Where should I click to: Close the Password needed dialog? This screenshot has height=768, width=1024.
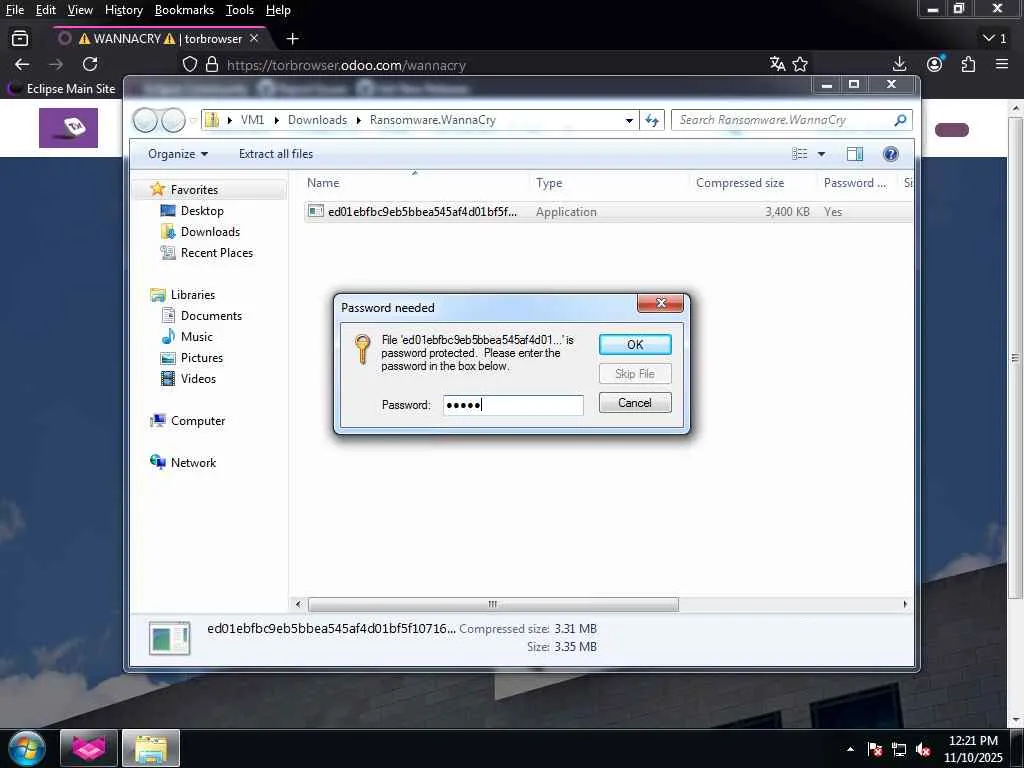pos(660,303)
